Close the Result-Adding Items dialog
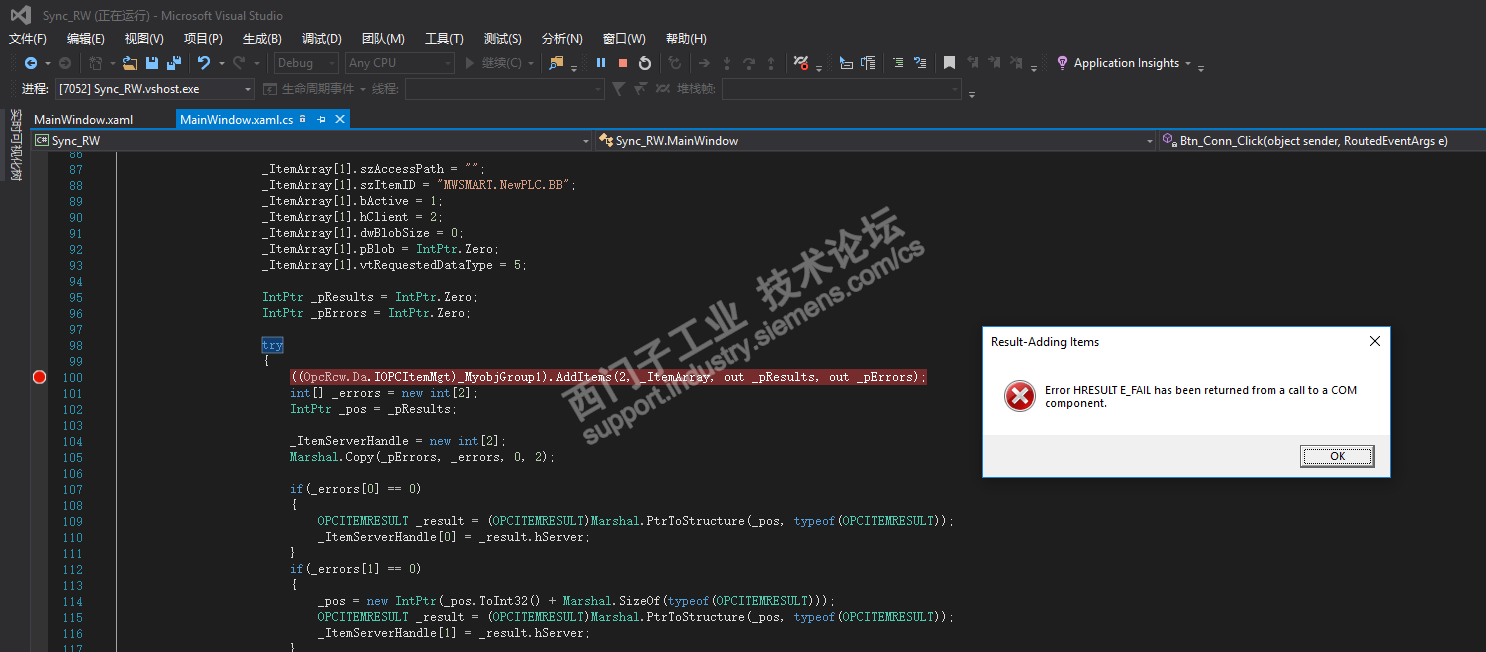The height and width of the screenshot is (652, 1486). [x=1374, y=341]
